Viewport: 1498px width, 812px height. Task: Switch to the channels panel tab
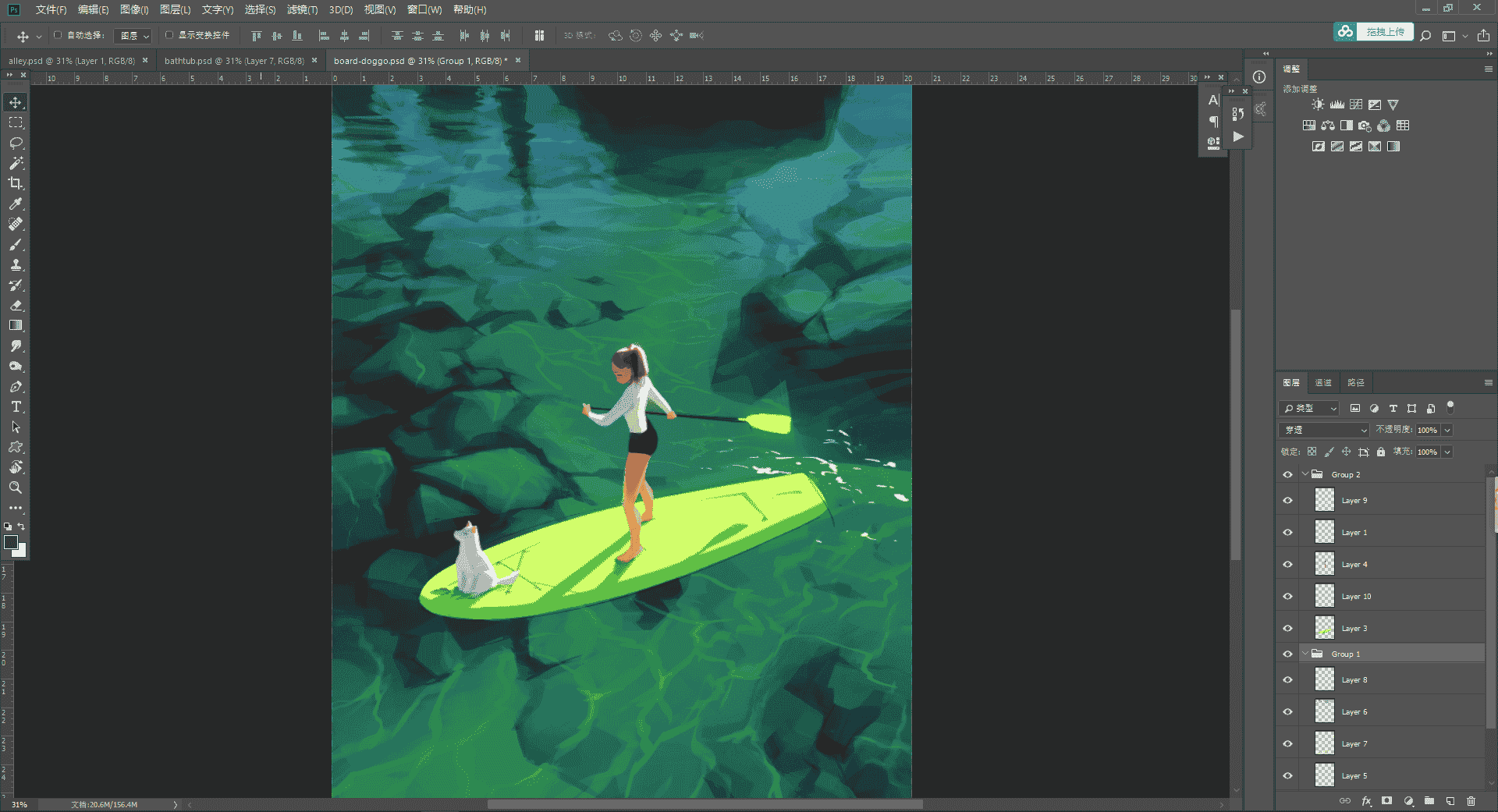pyautogui.click(x=1323, y=382)
